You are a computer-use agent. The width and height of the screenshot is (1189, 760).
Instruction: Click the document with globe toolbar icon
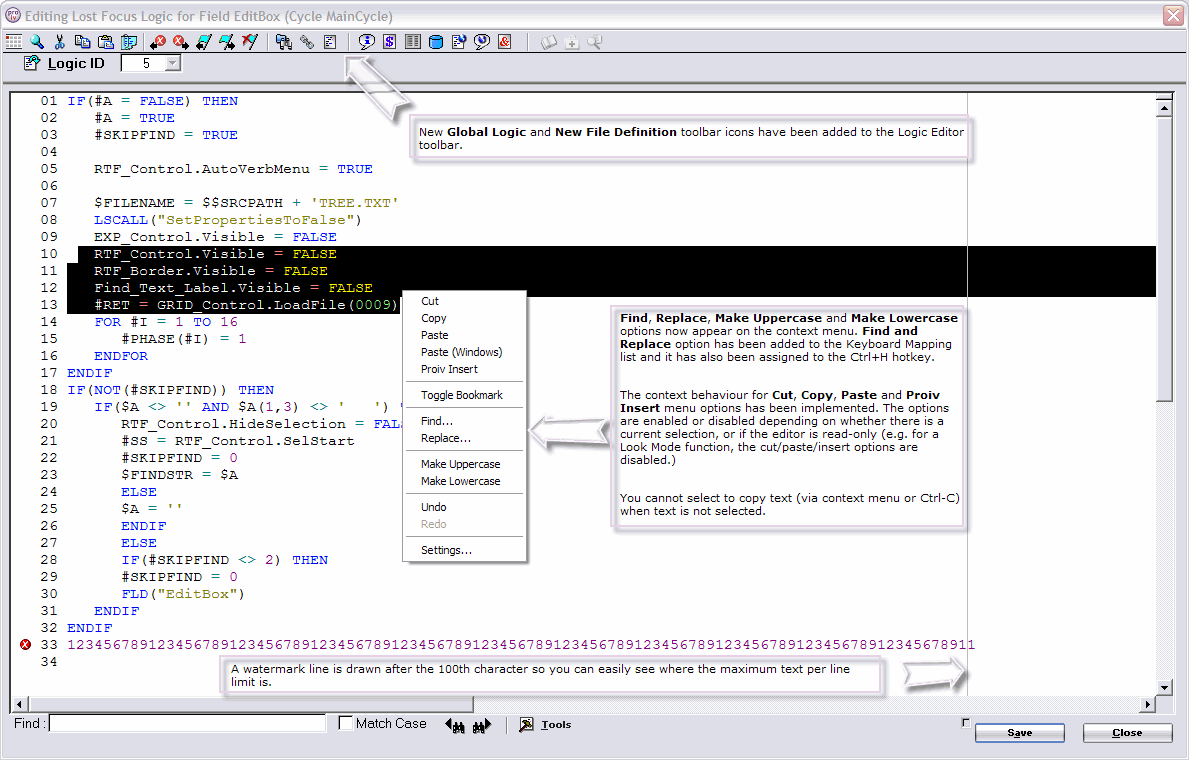point(459,42)
